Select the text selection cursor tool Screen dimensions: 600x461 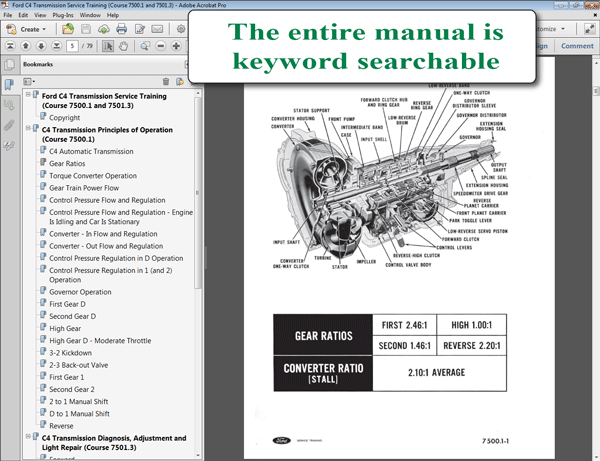(x=108, y=46)
